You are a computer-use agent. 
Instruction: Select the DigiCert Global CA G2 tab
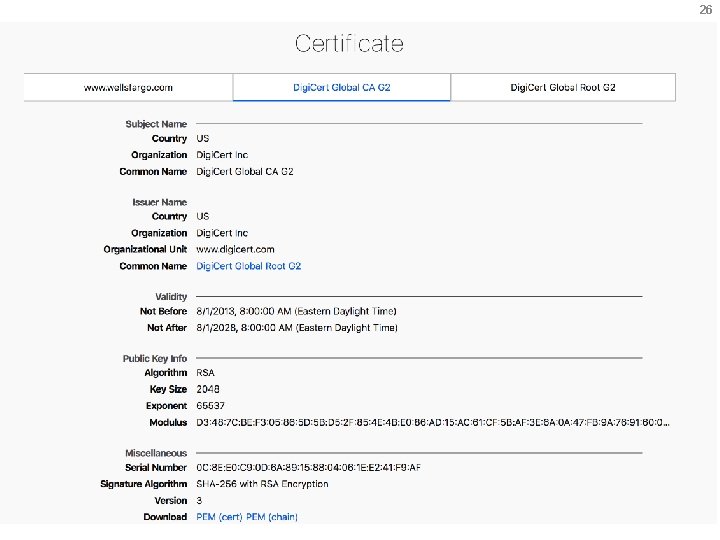click(x=341, y=87)
